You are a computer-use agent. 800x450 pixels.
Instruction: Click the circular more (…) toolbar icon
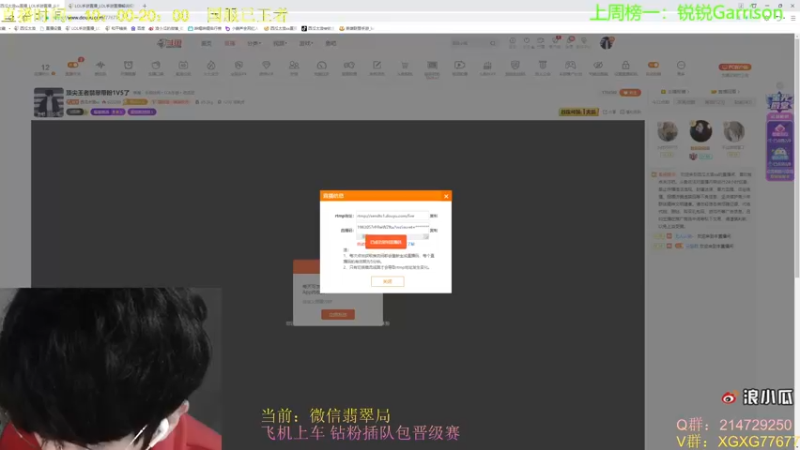point(681,65)
